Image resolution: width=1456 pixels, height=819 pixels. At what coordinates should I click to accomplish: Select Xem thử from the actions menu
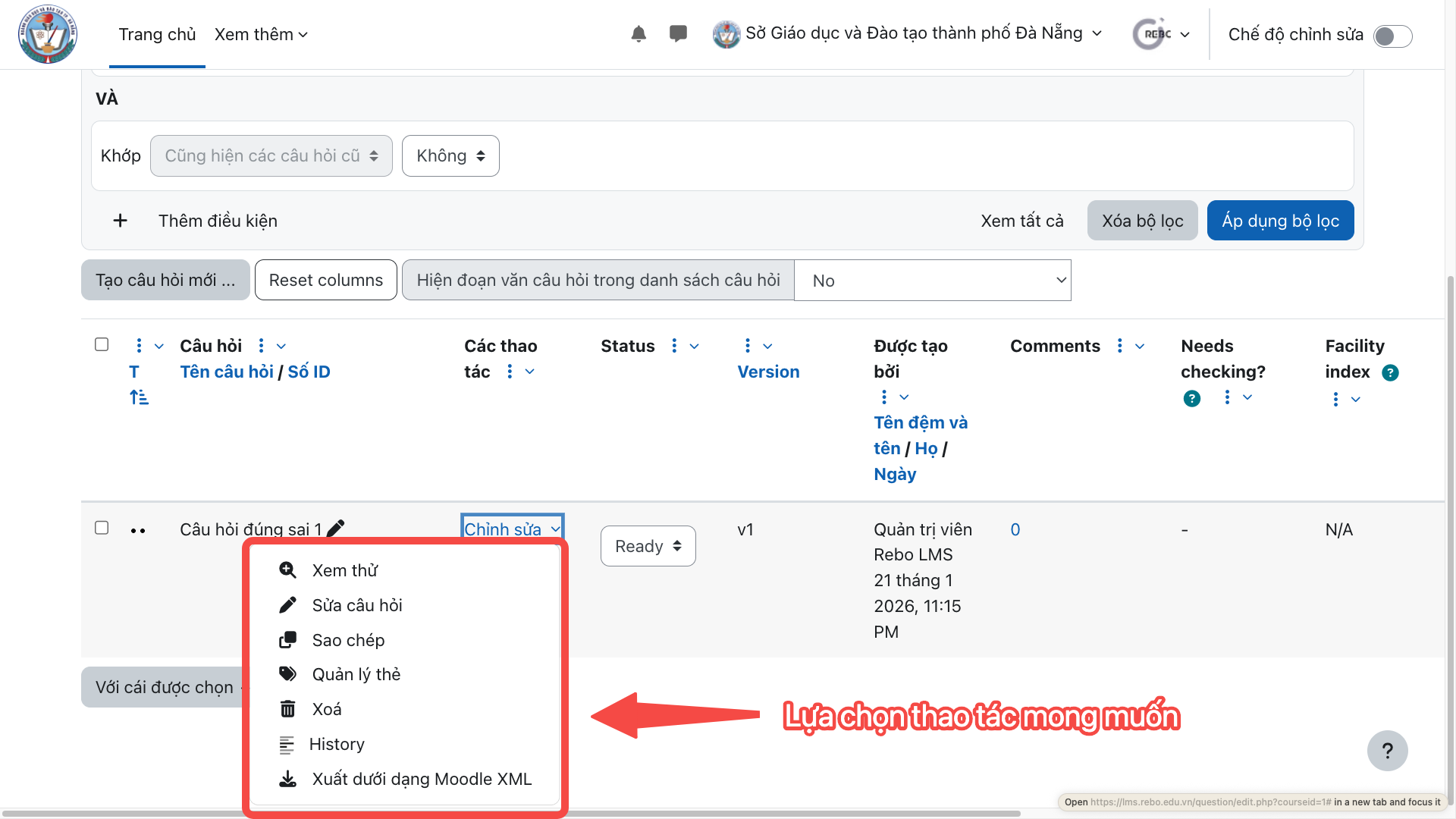click(344, 570)
